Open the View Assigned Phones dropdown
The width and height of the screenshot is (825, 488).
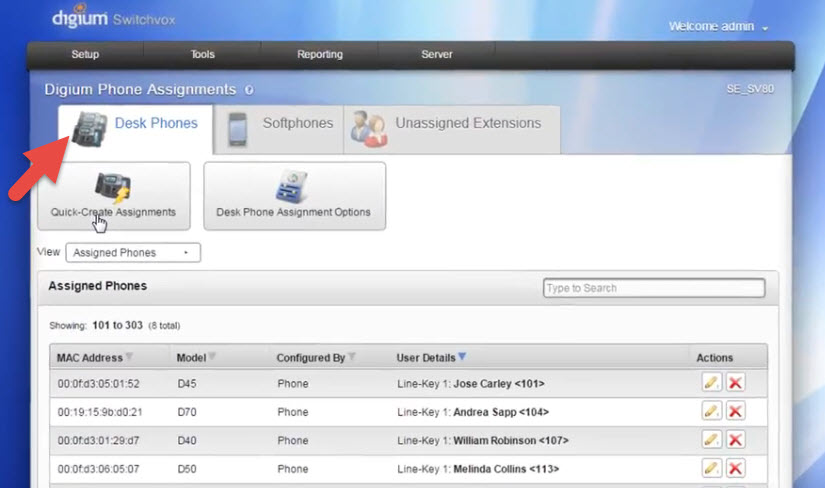pyautogui.click(x=133, y=253)
